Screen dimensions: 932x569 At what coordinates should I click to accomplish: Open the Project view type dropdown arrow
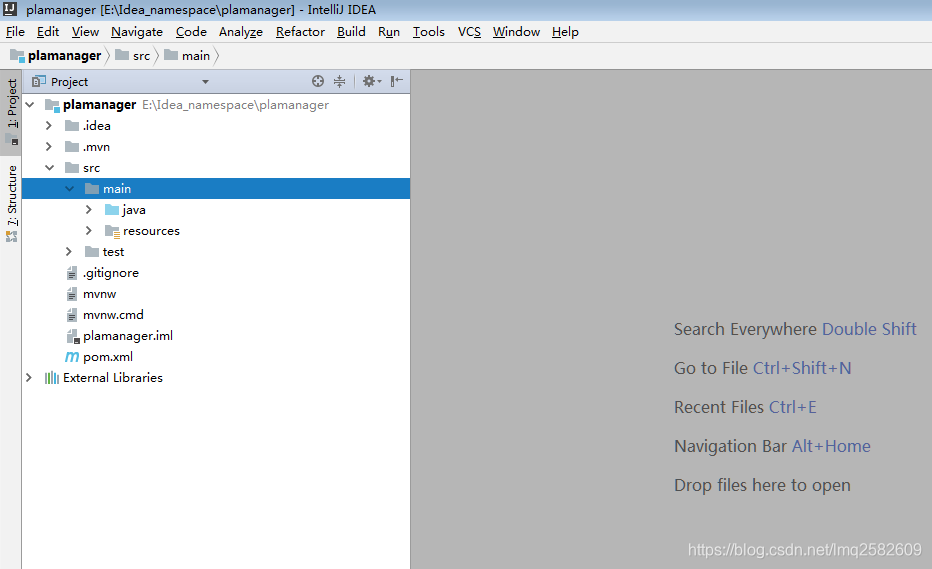tap(205, 81)
